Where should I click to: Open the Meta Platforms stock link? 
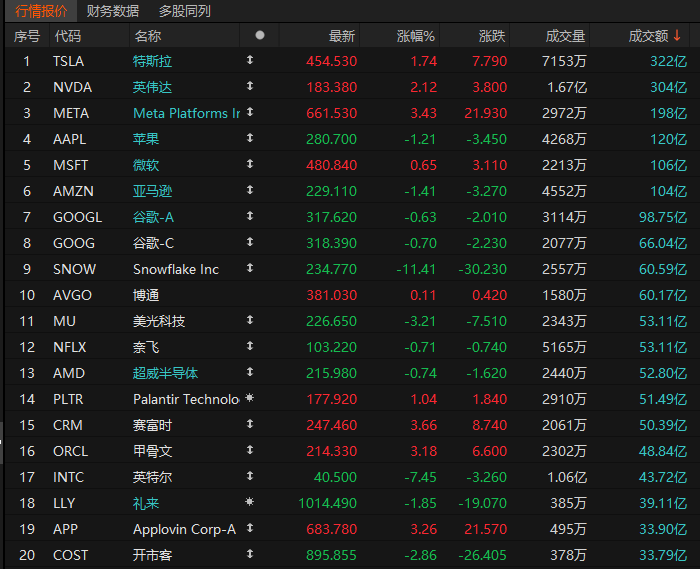click(187, 113)
